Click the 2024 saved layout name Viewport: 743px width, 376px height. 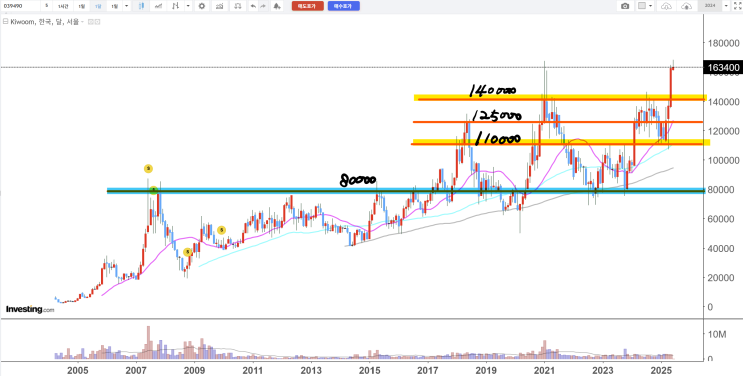[709, 6]
